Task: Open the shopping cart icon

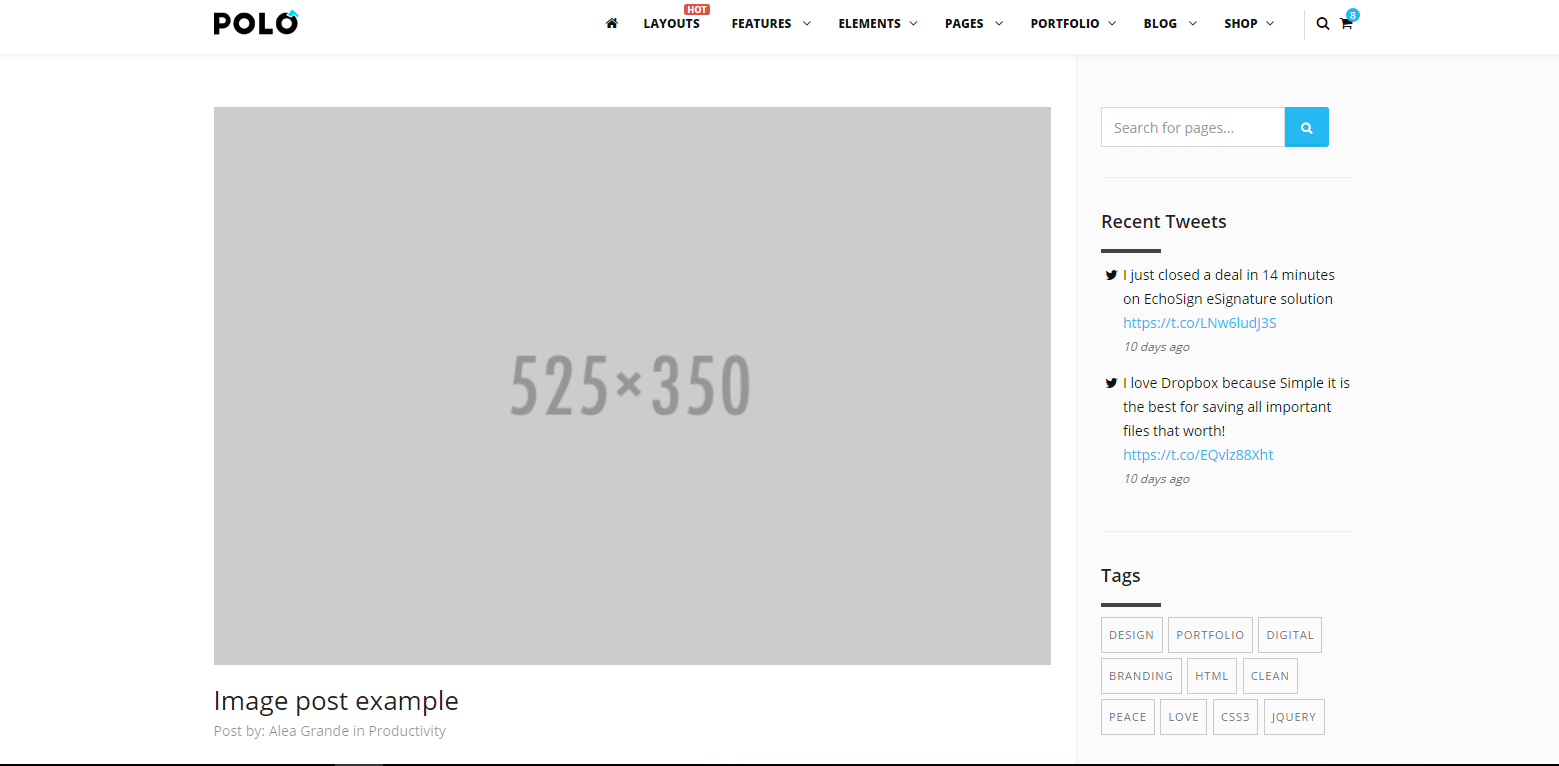Action: (1346, 24)
